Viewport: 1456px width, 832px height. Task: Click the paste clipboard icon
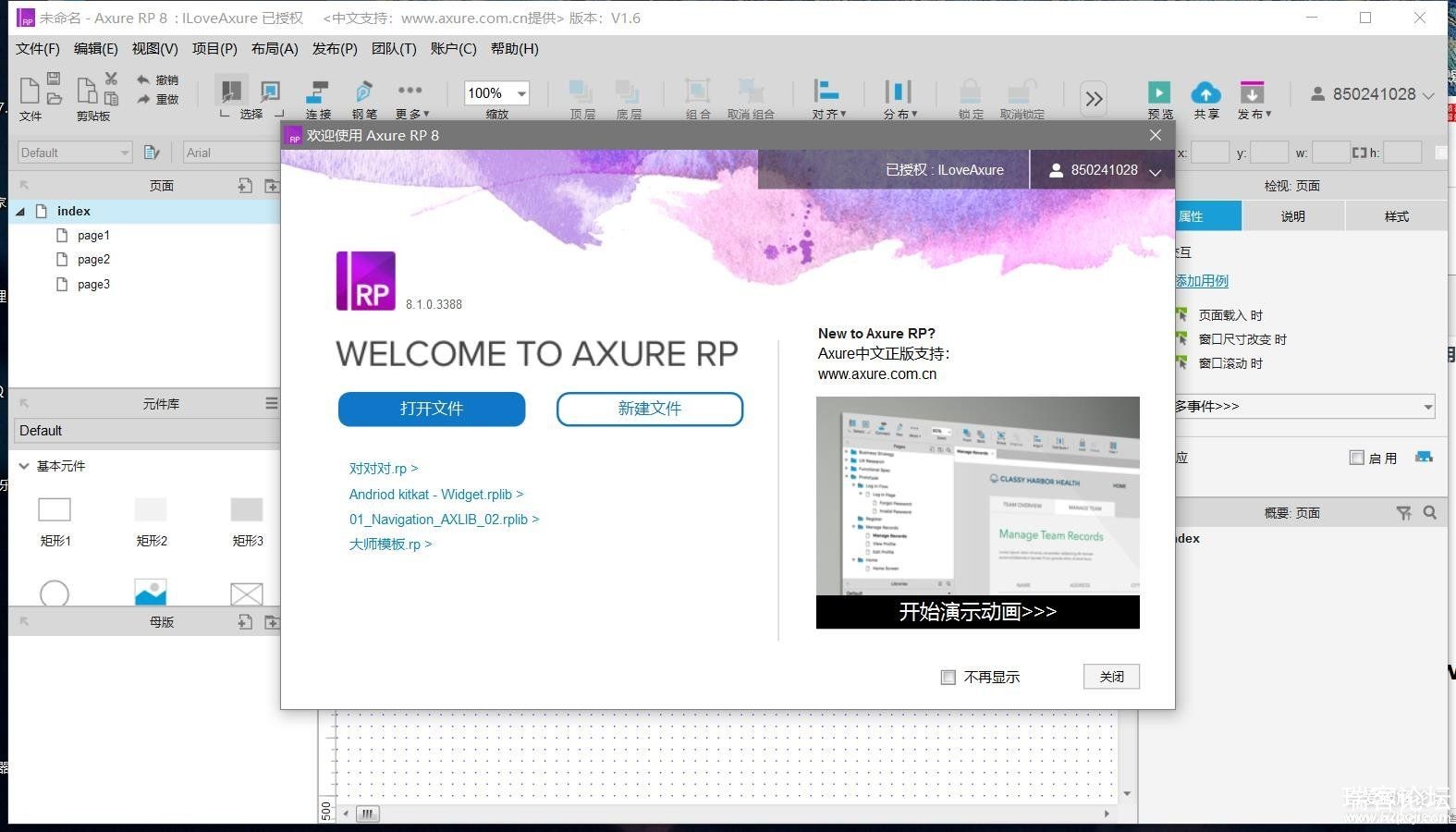[x=111, y=98]
